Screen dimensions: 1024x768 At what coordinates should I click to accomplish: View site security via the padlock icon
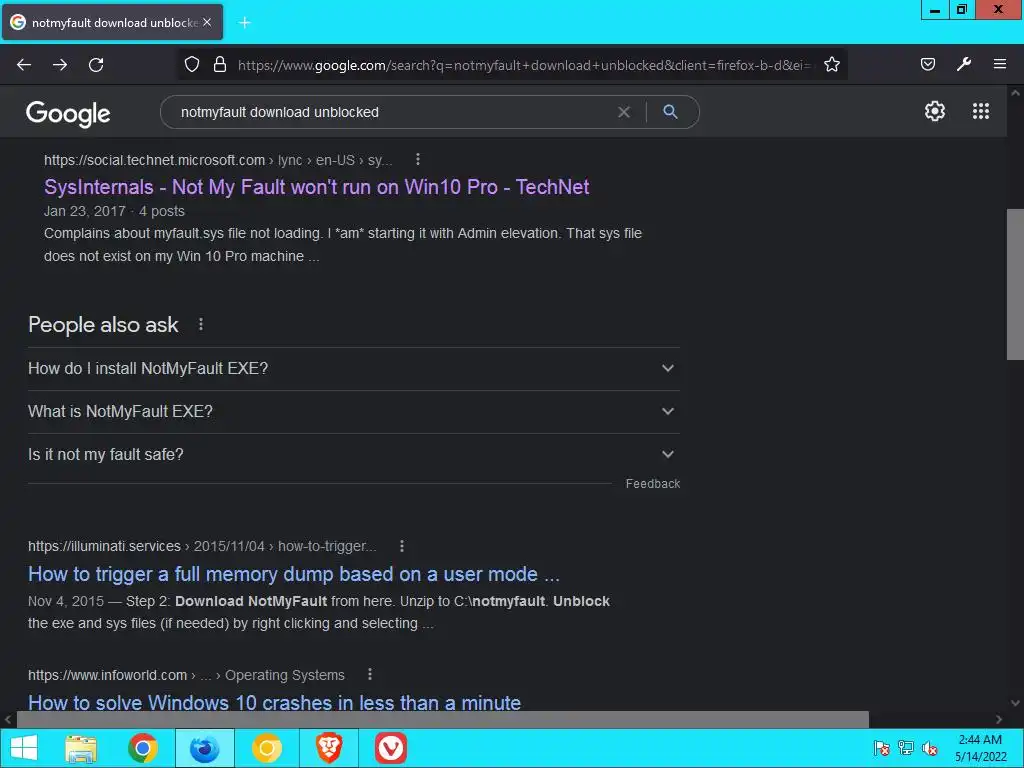pos(220,64)
